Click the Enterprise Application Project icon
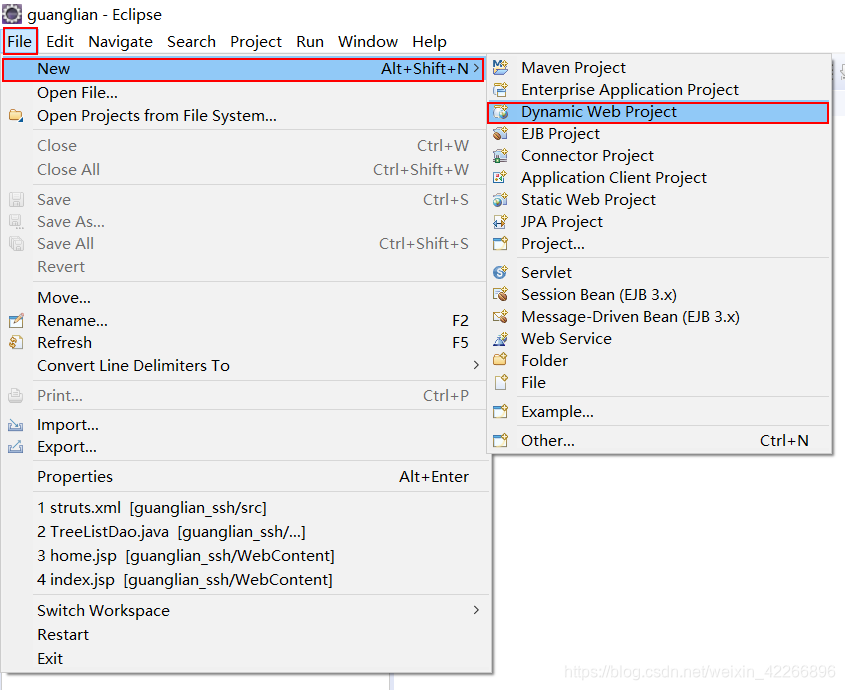Image resolution: width=845 pixels, height=690 pixels. click(x=500, y=89)
